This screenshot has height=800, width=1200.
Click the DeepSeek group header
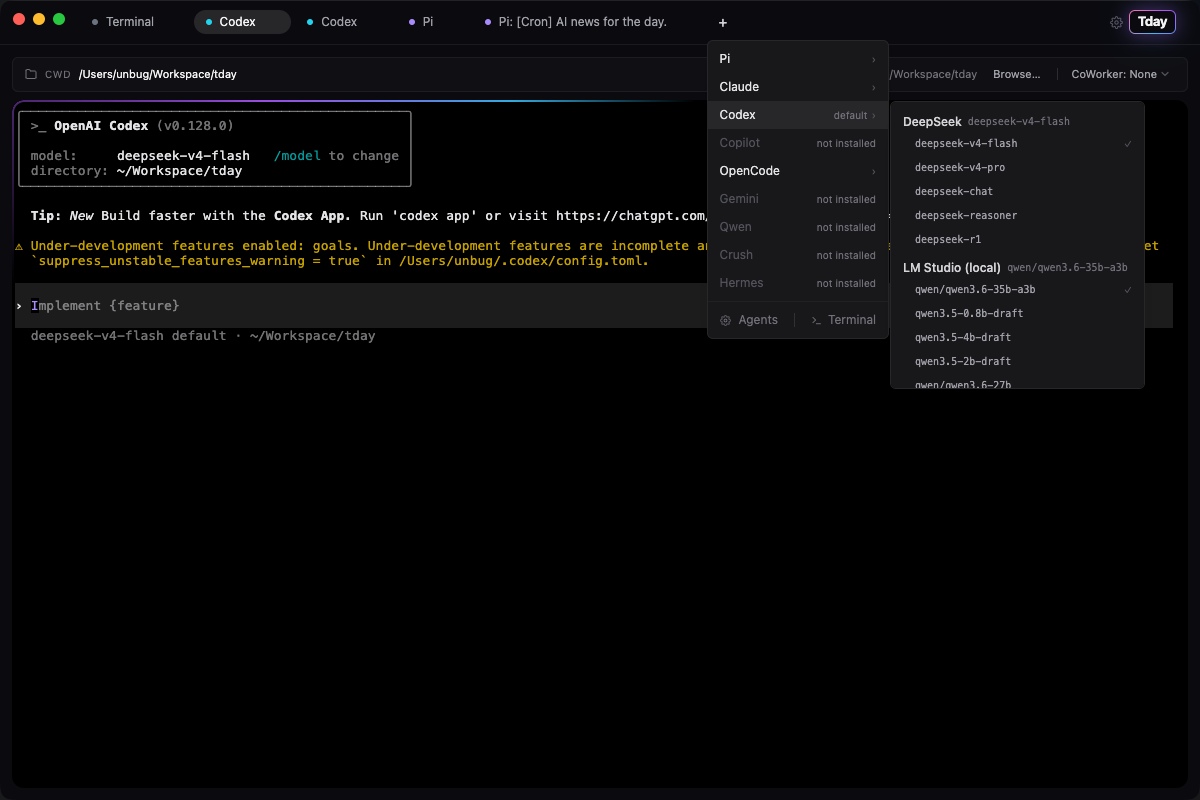[x=932, y=121]
